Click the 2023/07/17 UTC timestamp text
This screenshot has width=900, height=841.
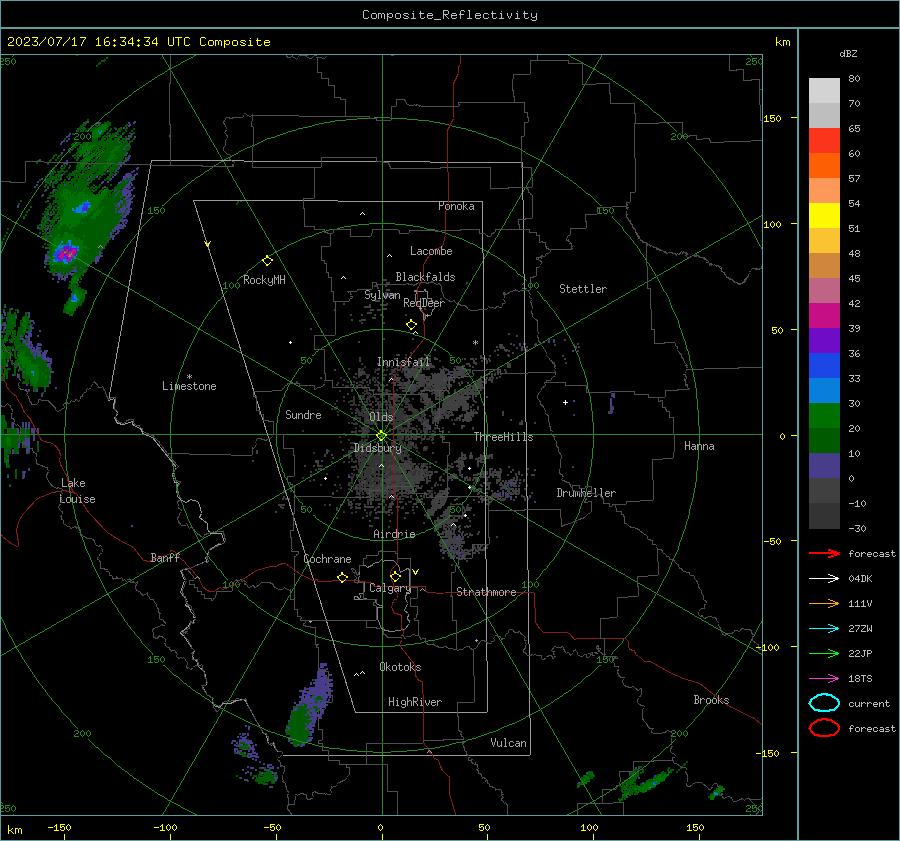(138, 42)
